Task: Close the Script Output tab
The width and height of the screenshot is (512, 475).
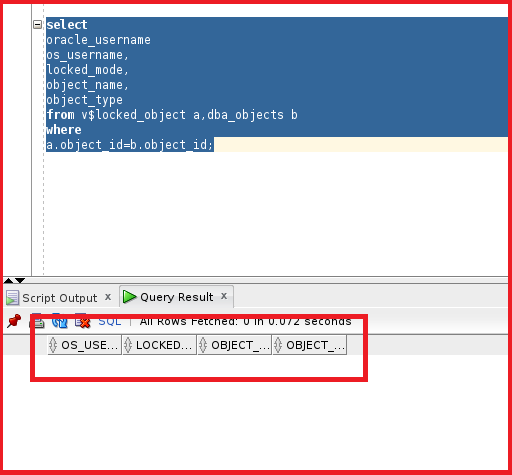Action: tap(108, 297)
